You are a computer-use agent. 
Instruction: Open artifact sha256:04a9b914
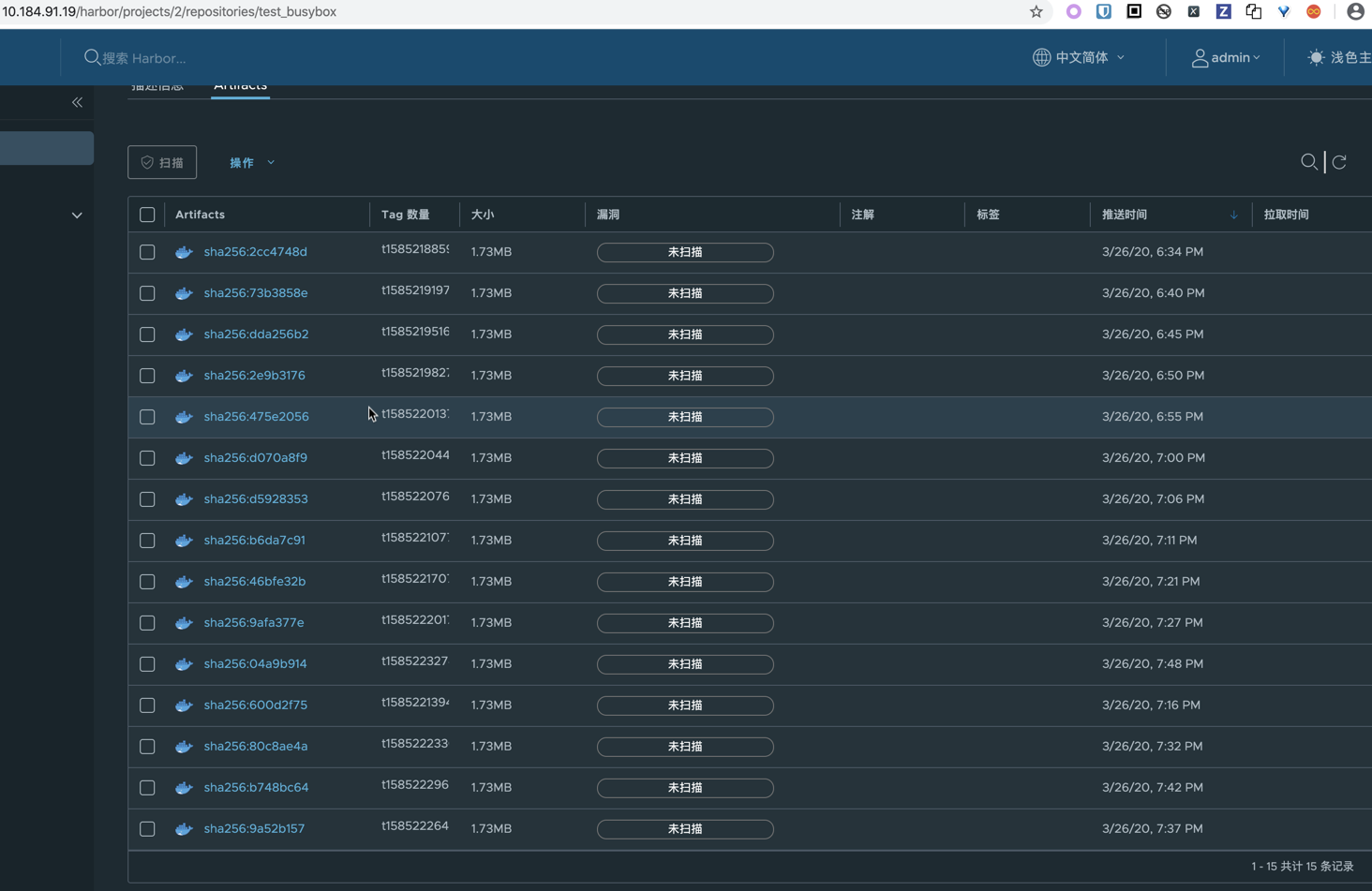[x=255, y=664]
